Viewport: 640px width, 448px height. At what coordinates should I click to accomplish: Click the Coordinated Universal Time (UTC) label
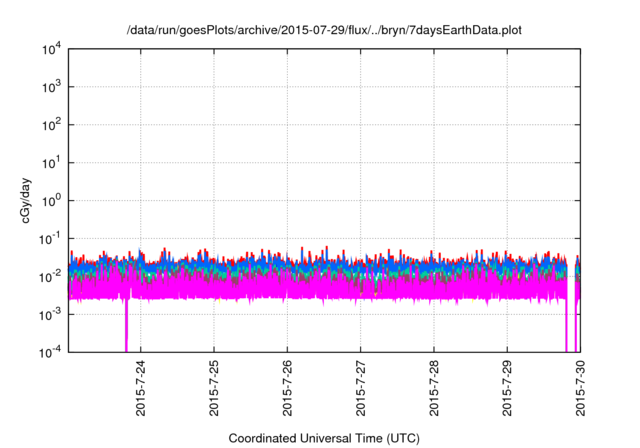tap(324, 438)
